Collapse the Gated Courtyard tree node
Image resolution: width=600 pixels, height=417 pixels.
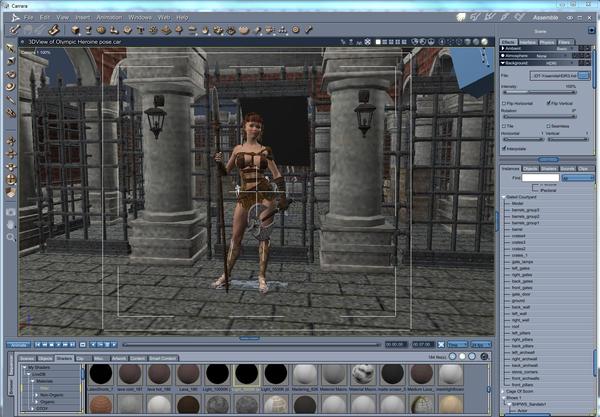click(504, 197)
